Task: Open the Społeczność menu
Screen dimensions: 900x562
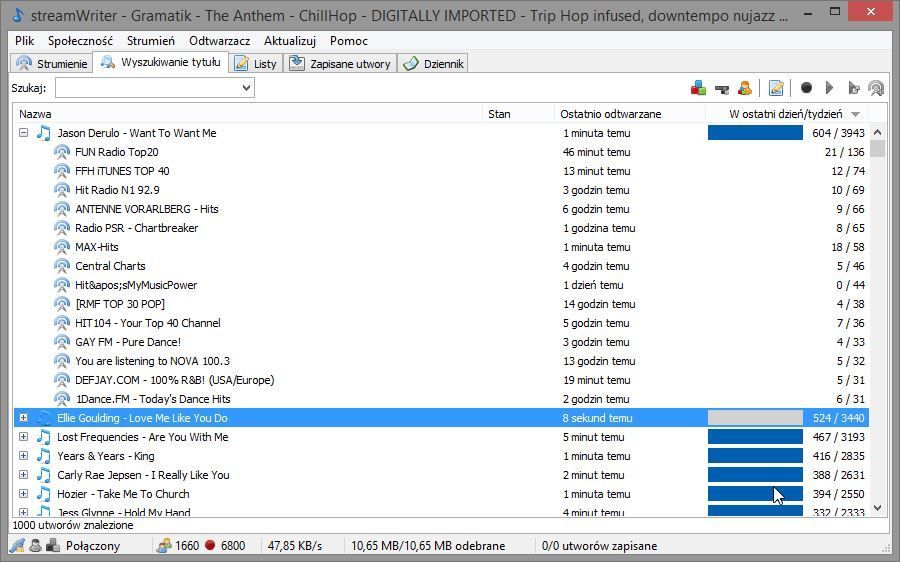Action: tap(80, 41)
